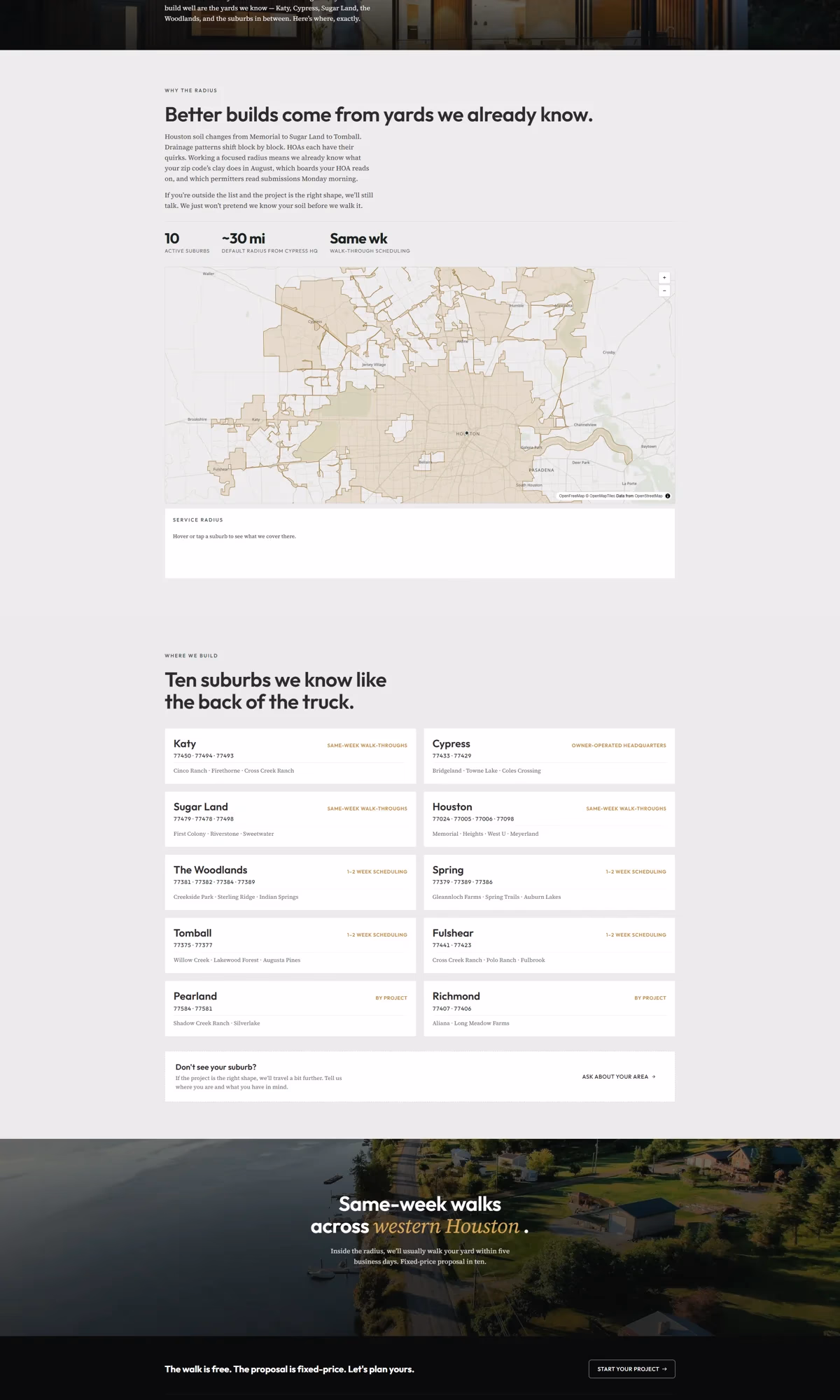The image size is (840, 1400).
Task: Click Don't see your suburb? heading
Action: (x=216, y=1067)
